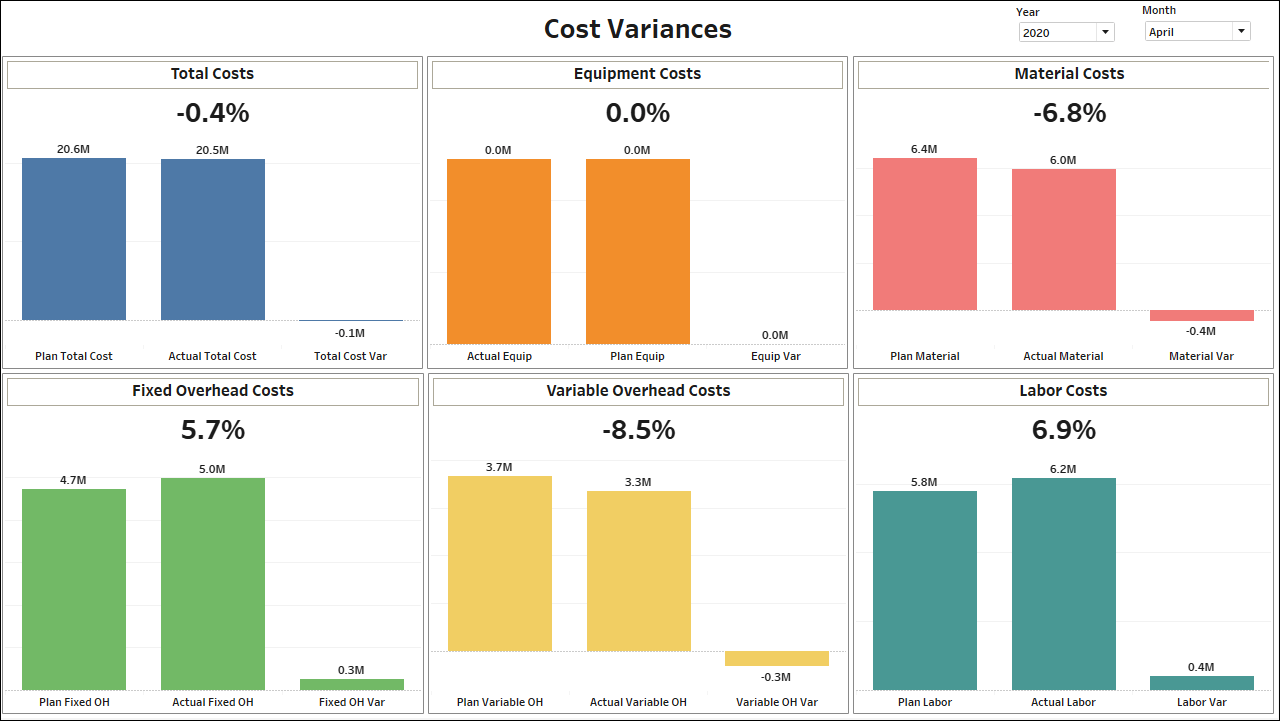This screenshot has height=721, width=1280.
Task: Click the Material Var negative bar
Action: 1201,314
